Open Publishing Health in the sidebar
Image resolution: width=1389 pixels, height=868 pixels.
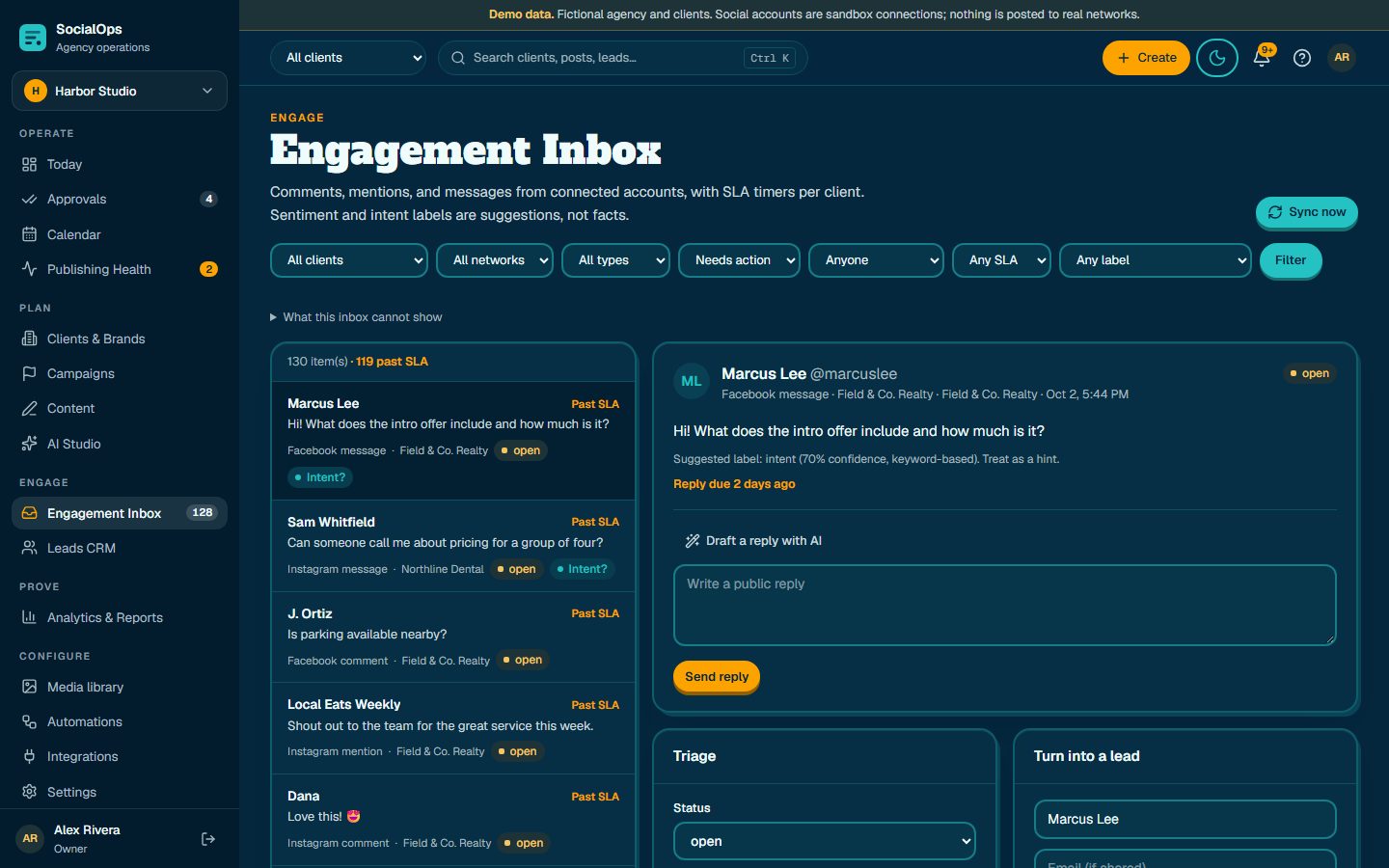120,269
